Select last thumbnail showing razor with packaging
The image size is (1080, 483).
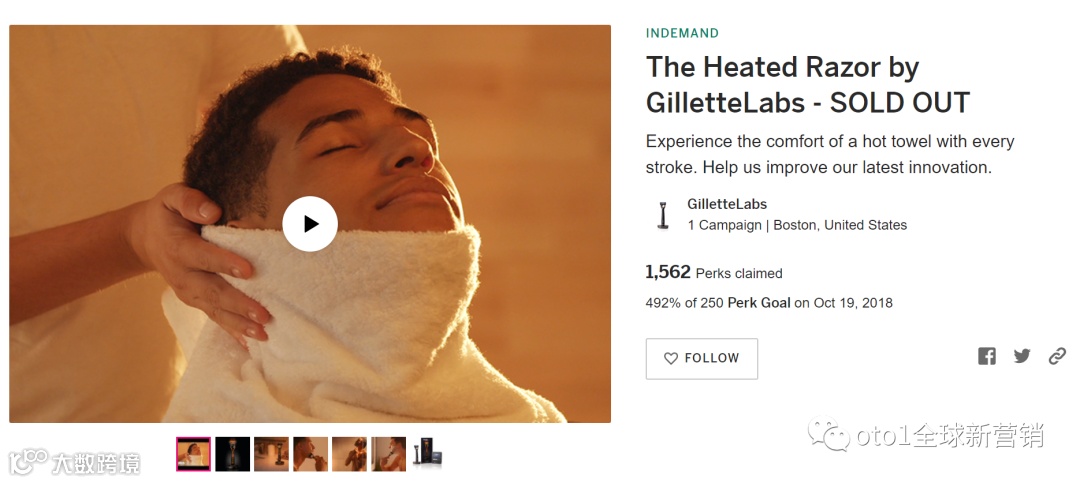pyautogui.click(x=427, y=454)
